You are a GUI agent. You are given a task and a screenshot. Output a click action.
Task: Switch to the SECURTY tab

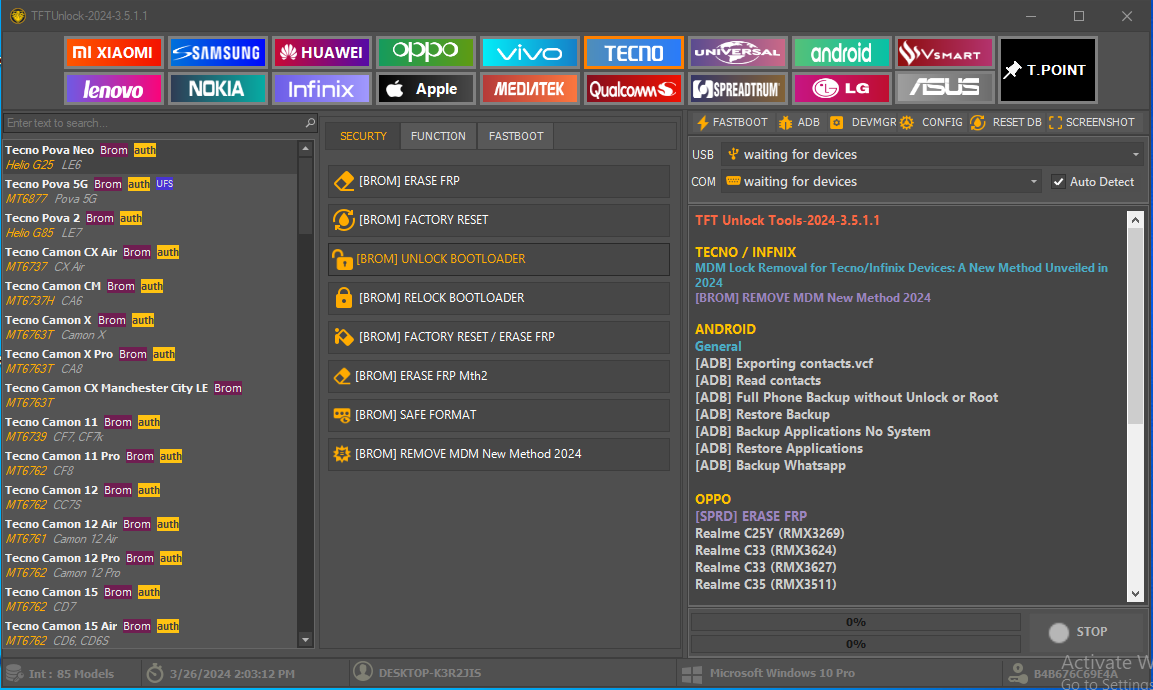[x=363, y=136]
